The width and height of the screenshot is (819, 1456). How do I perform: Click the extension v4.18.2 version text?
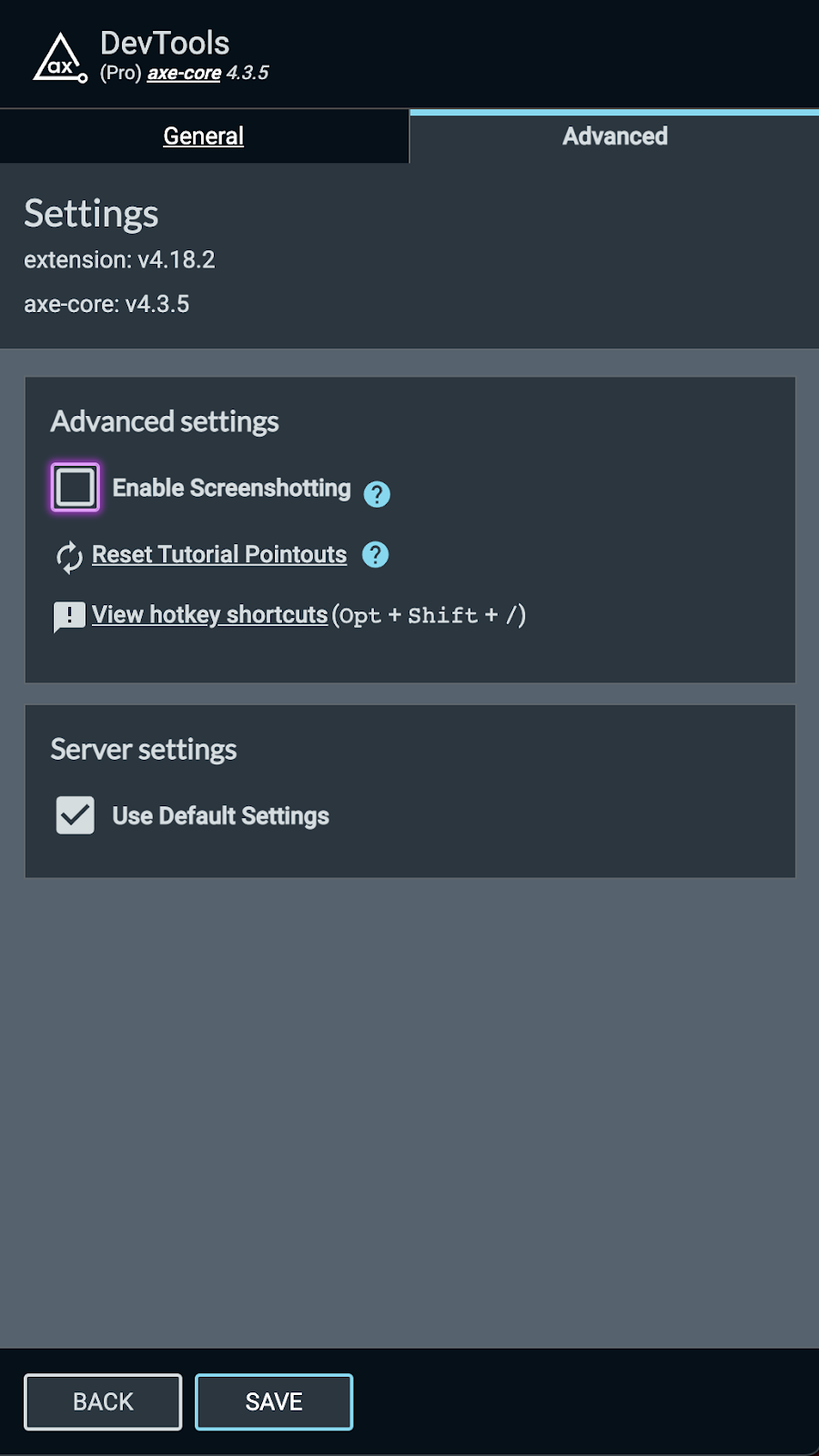pyautogui.click(x=119, y=260)
